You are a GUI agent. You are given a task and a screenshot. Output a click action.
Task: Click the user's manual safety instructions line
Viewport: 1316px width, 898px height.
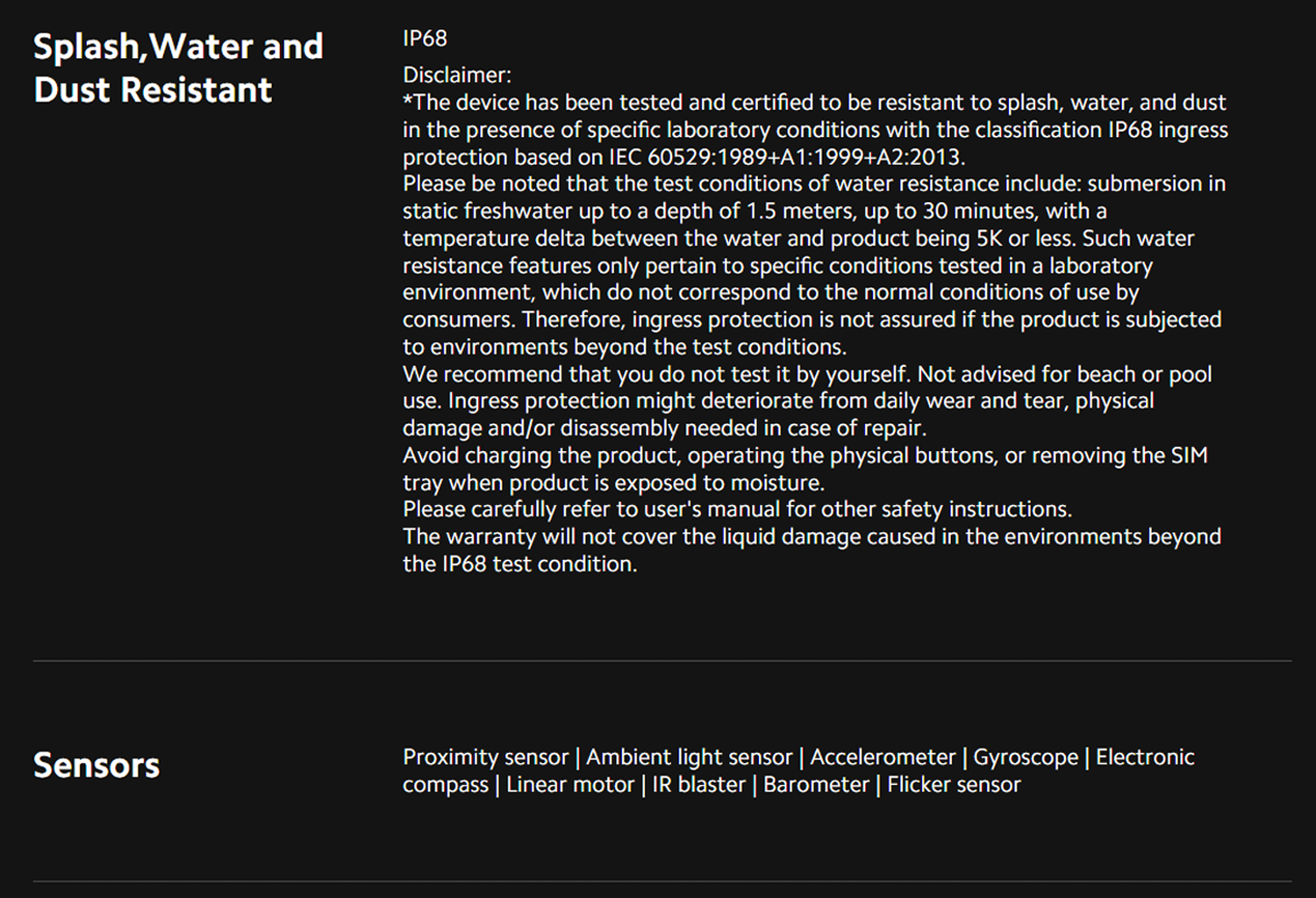point(737,509)
